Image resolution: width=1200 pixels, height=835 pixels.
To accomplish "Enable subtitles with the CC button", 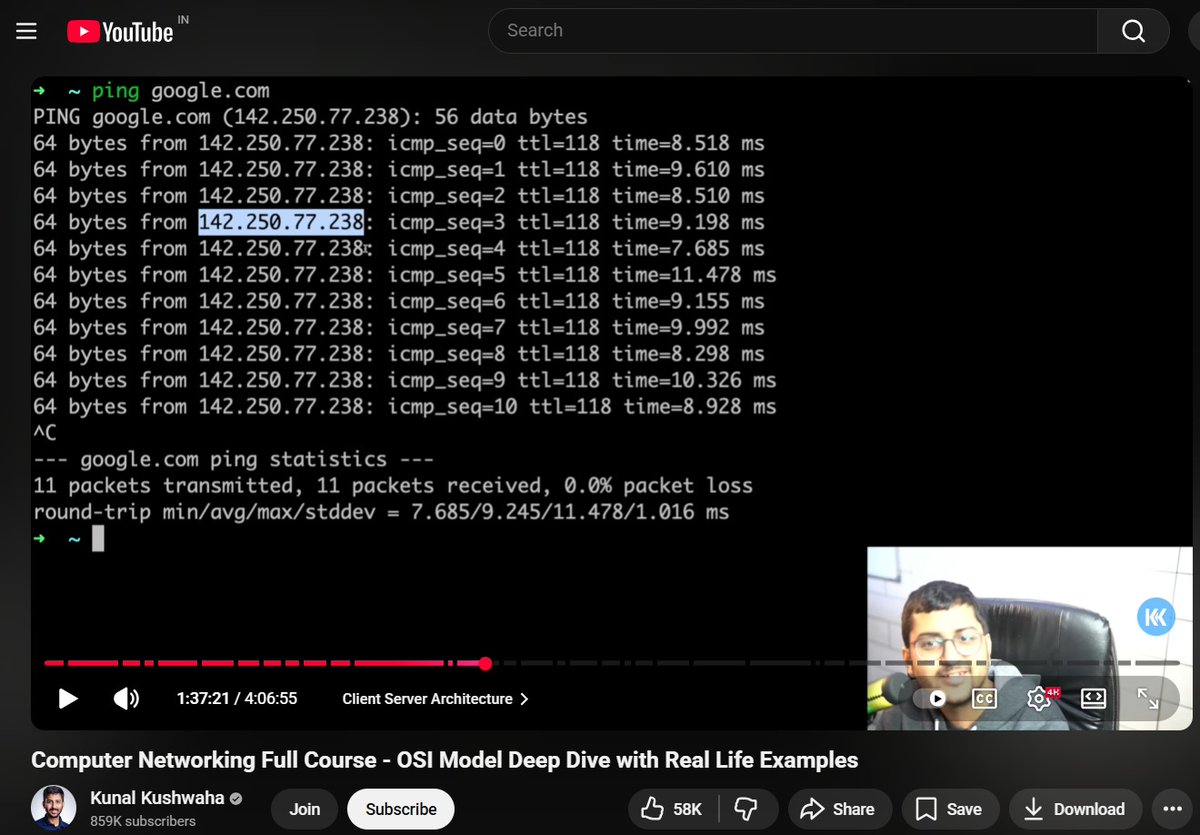I will click(x=984, y=698).
